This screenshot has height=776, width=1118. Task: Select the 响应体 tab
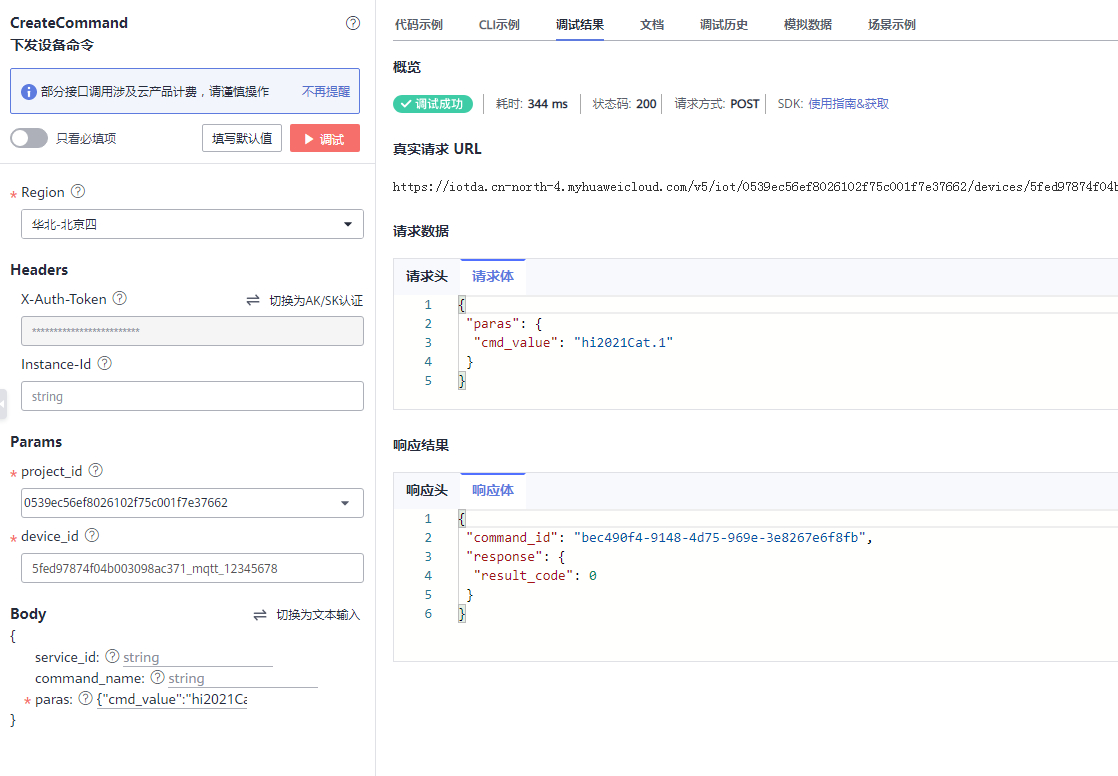pos(493,490)
